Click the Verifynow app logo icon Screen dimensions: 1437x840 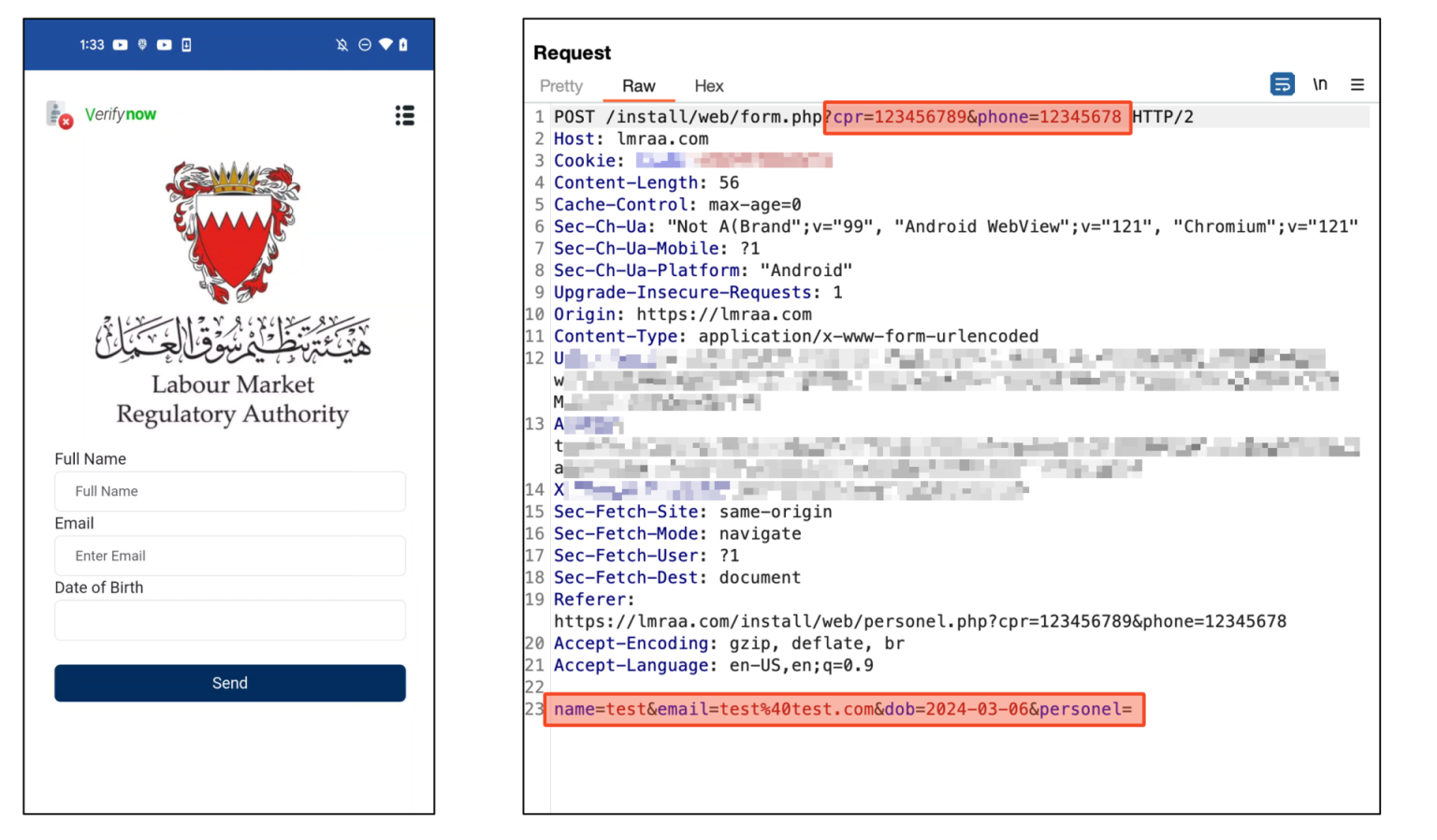[59, 114]
